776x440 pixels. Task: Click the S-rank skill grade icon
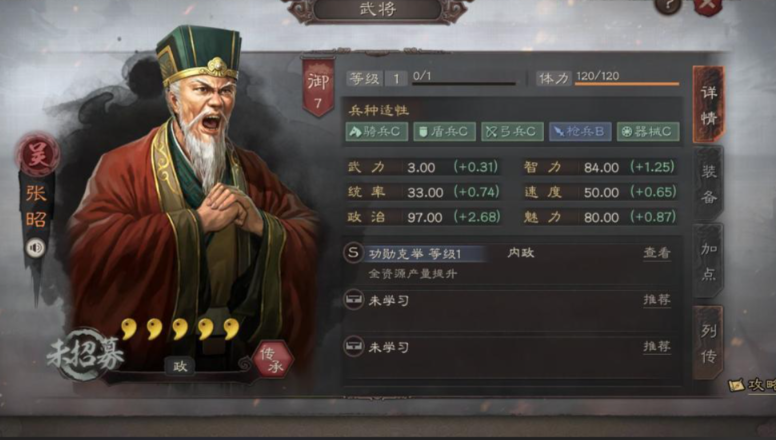click(353, 253)
